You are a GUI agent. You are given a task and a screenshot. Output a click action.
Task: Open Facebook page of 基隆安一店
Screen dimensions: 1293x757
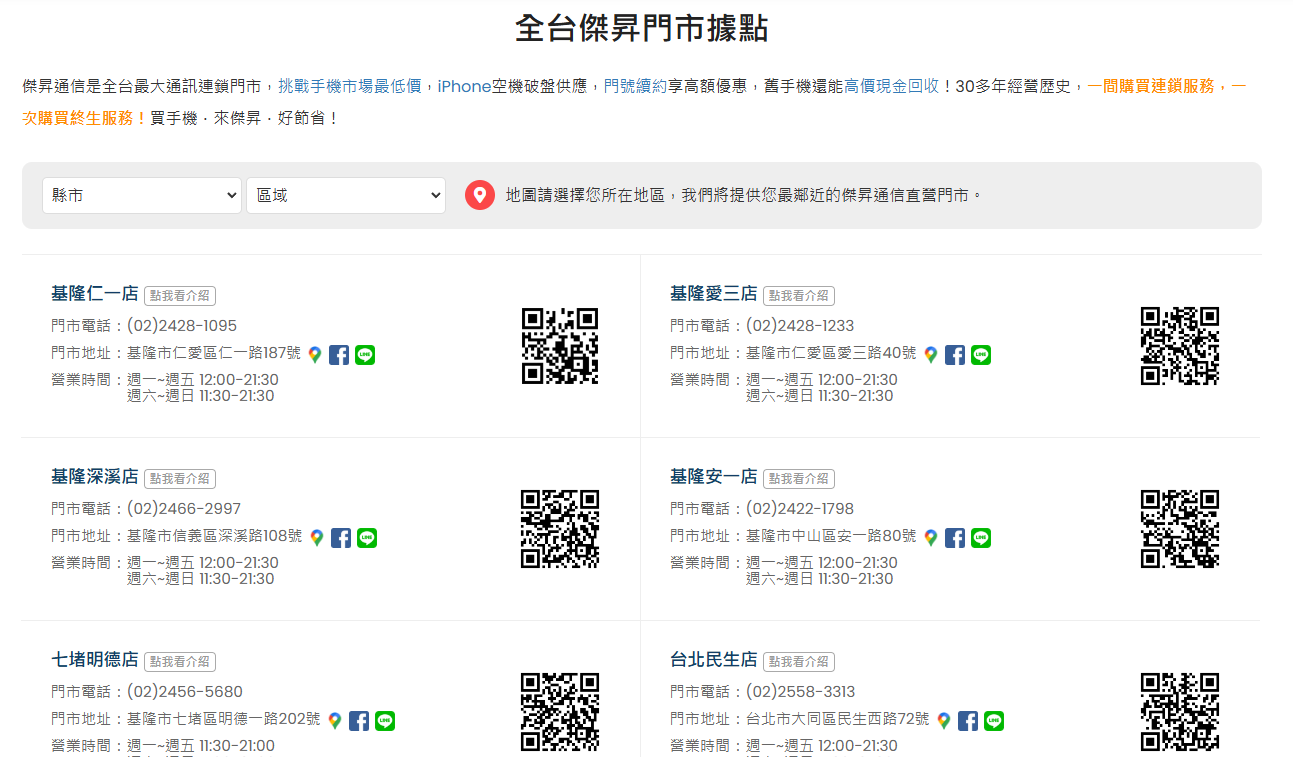pyautogui.click(x=955, y=537)
